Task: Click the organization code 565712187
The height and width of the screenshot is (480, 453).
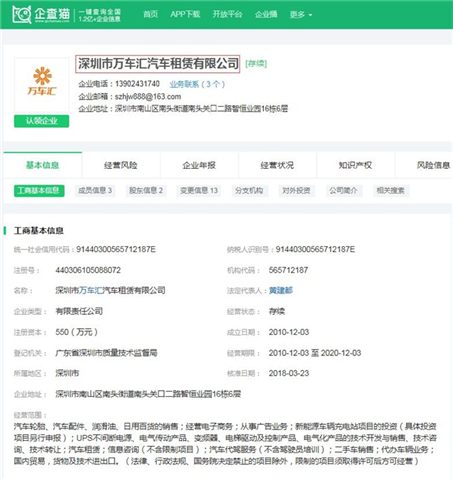Action: [288, 270]
